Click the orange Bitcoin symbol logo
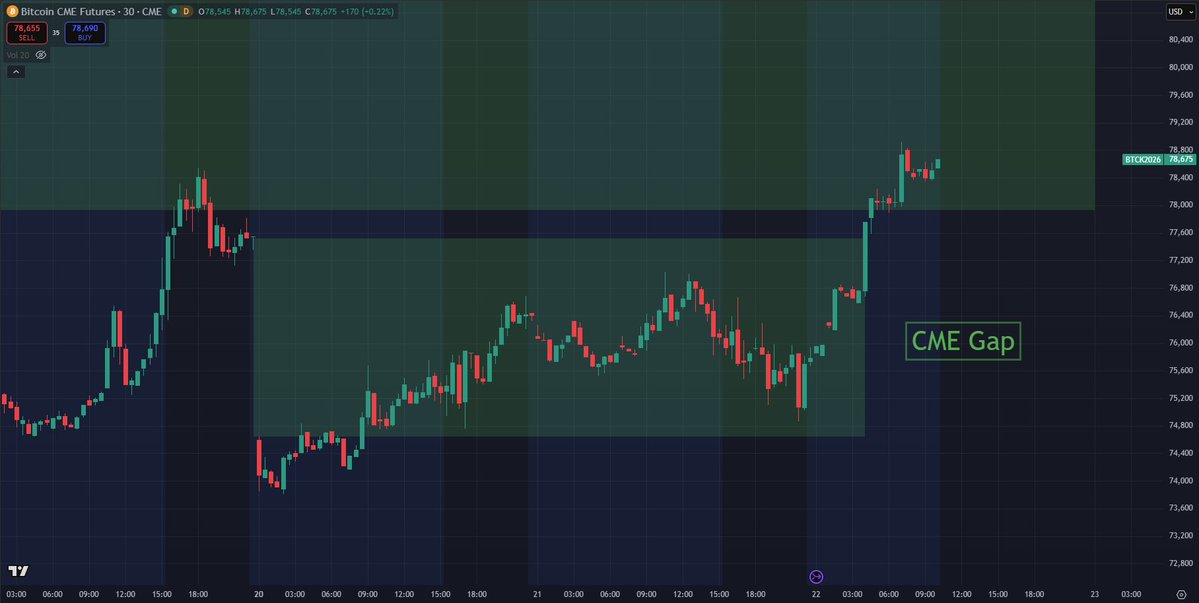The width and height of the screenshot is (1199, 603). [12, 11]
